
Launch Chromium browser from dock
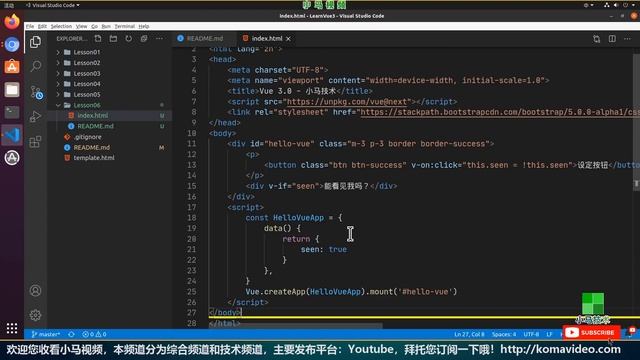pos(12,44)
